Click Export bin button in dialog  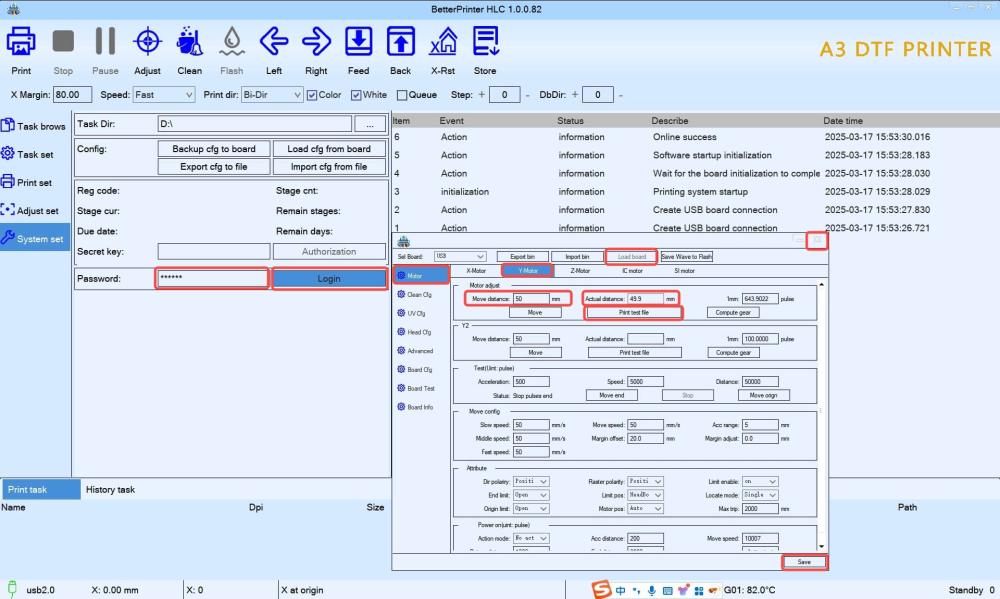[522, 256]
